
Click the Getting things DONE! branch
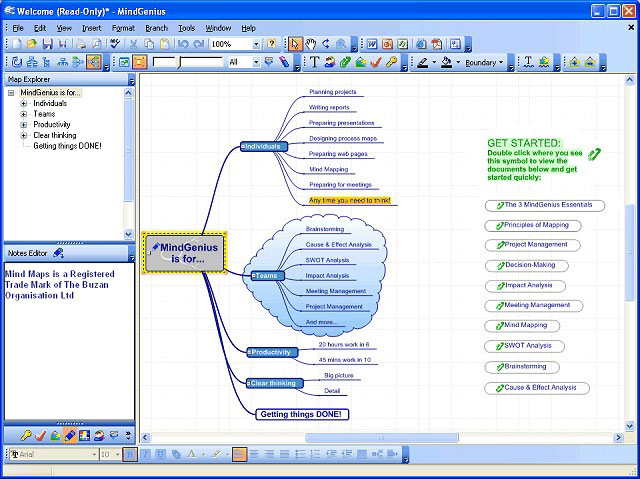coord(302,414)
